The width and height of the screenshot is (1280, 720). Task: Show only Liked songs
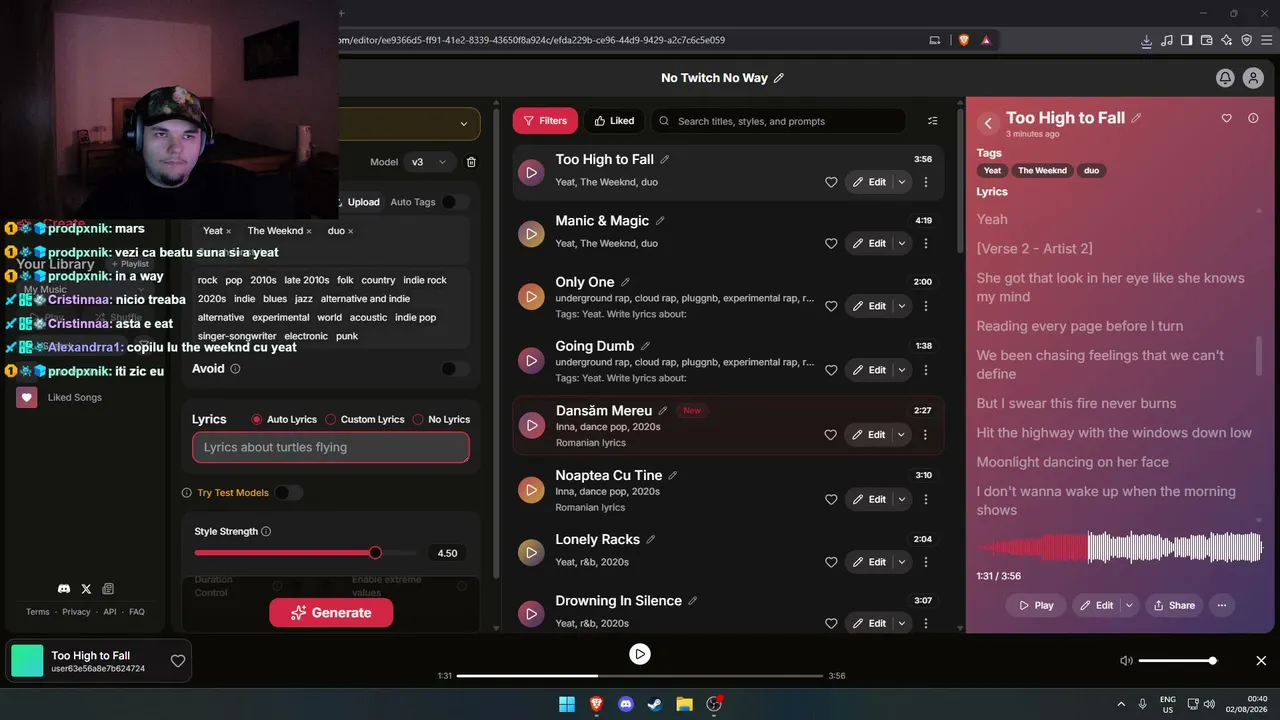point(614,121)
